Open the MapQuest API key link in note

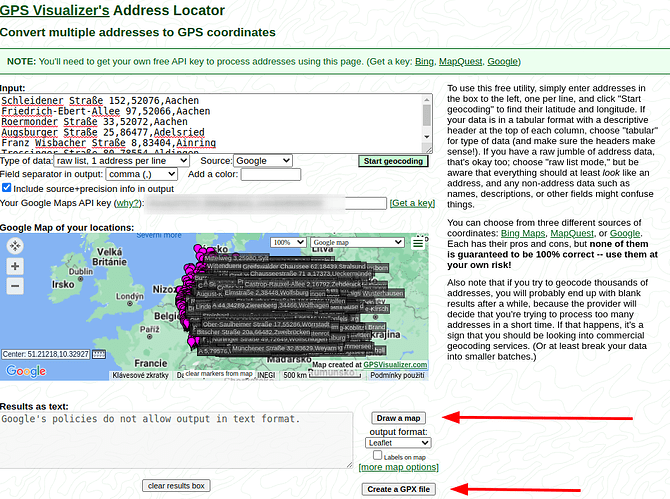click(x=460, y=62)
